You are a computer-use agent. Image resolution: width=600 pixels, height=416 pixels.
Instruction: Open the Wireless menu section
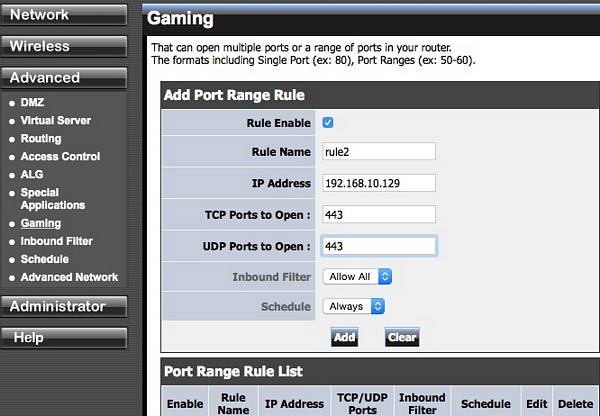[x=64, y=46]
